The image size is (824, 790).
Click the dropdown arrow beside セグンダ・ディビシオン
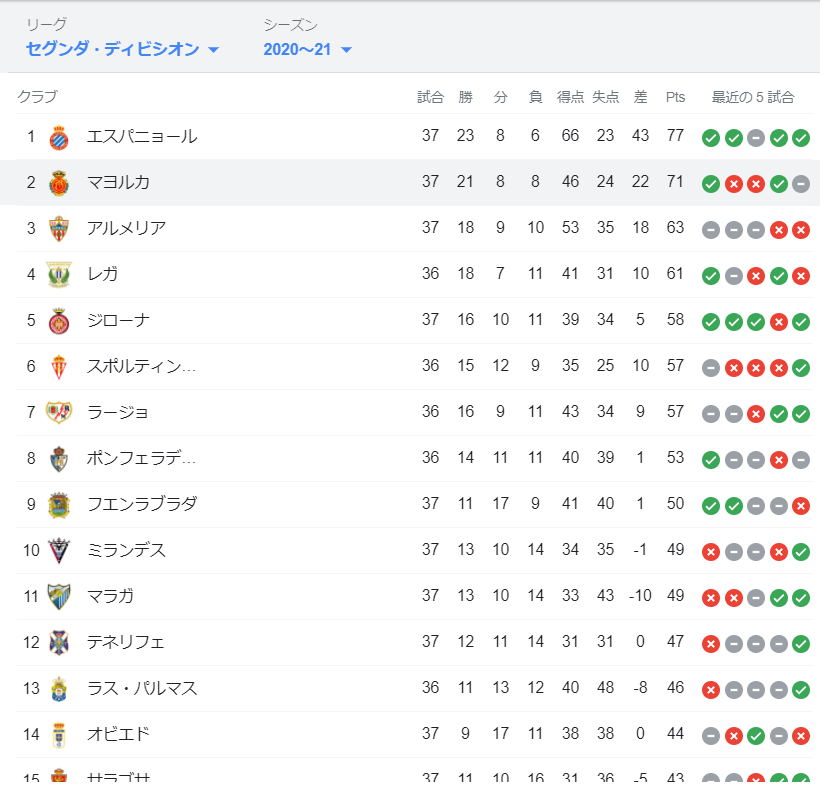click(213, 50)
